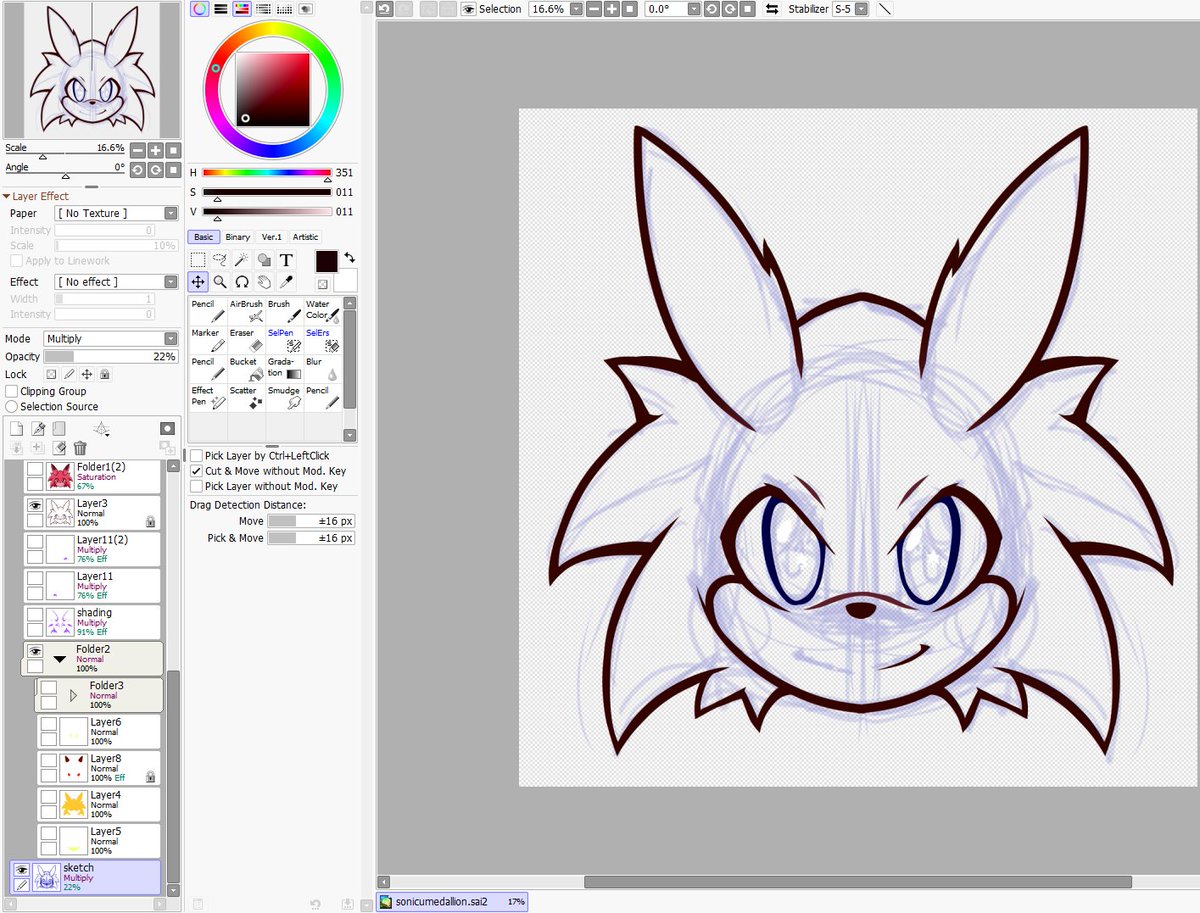The width and height of the screenshot is (1200, 913).
Task: Select the rectangular Selection tool
Action: [x=198, y=260]
